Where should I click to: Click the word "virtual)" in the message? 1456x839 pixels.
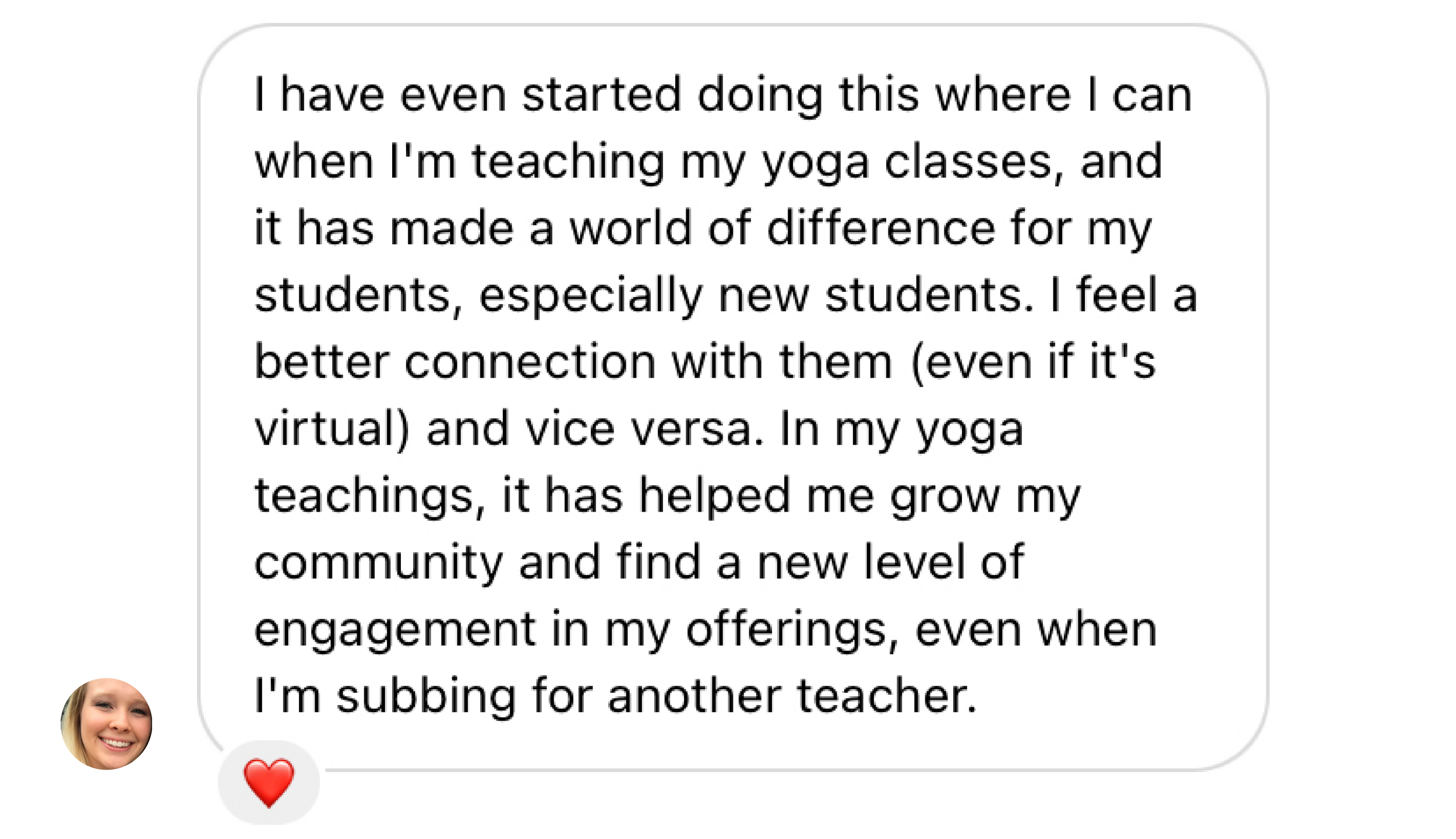pyautogui.click(x=333, y=429)
